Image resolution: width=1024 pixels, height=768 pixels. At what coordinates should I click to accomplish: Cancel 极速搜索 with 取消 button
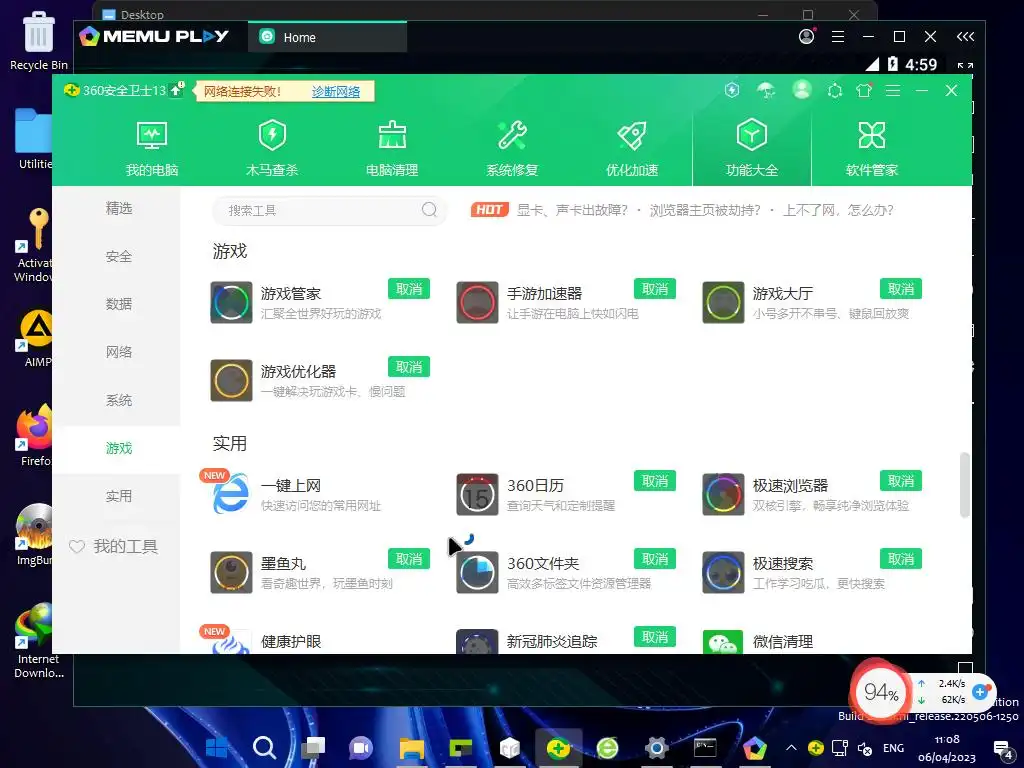pyautogui.click(x=901, y=559)
